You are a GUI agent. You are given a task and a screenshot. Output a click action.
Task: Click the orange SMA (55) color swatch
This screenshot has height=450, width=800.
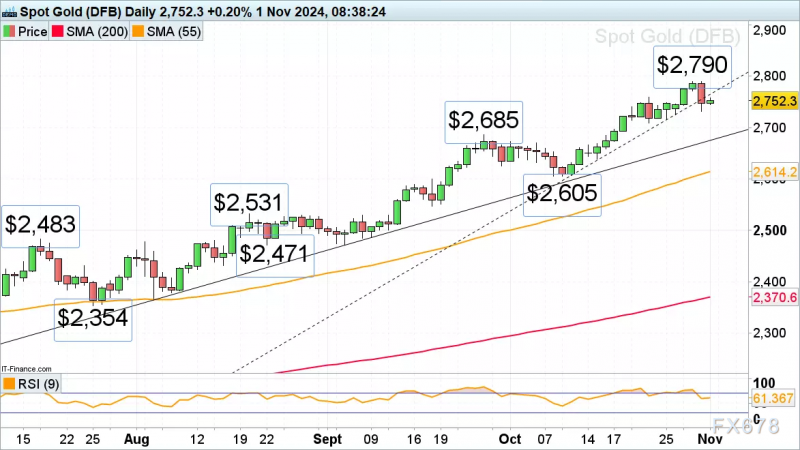pyautogui.click(x=138, y=32)
